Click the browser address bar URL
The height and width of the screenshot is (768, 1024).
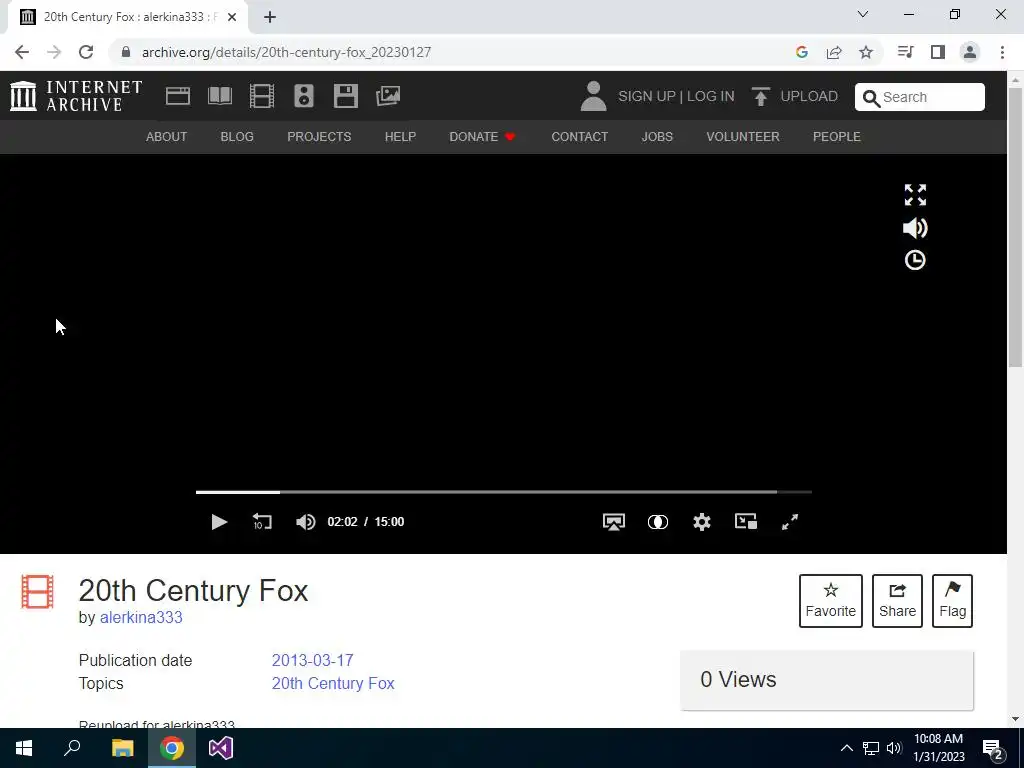click(x=286, y=52)
